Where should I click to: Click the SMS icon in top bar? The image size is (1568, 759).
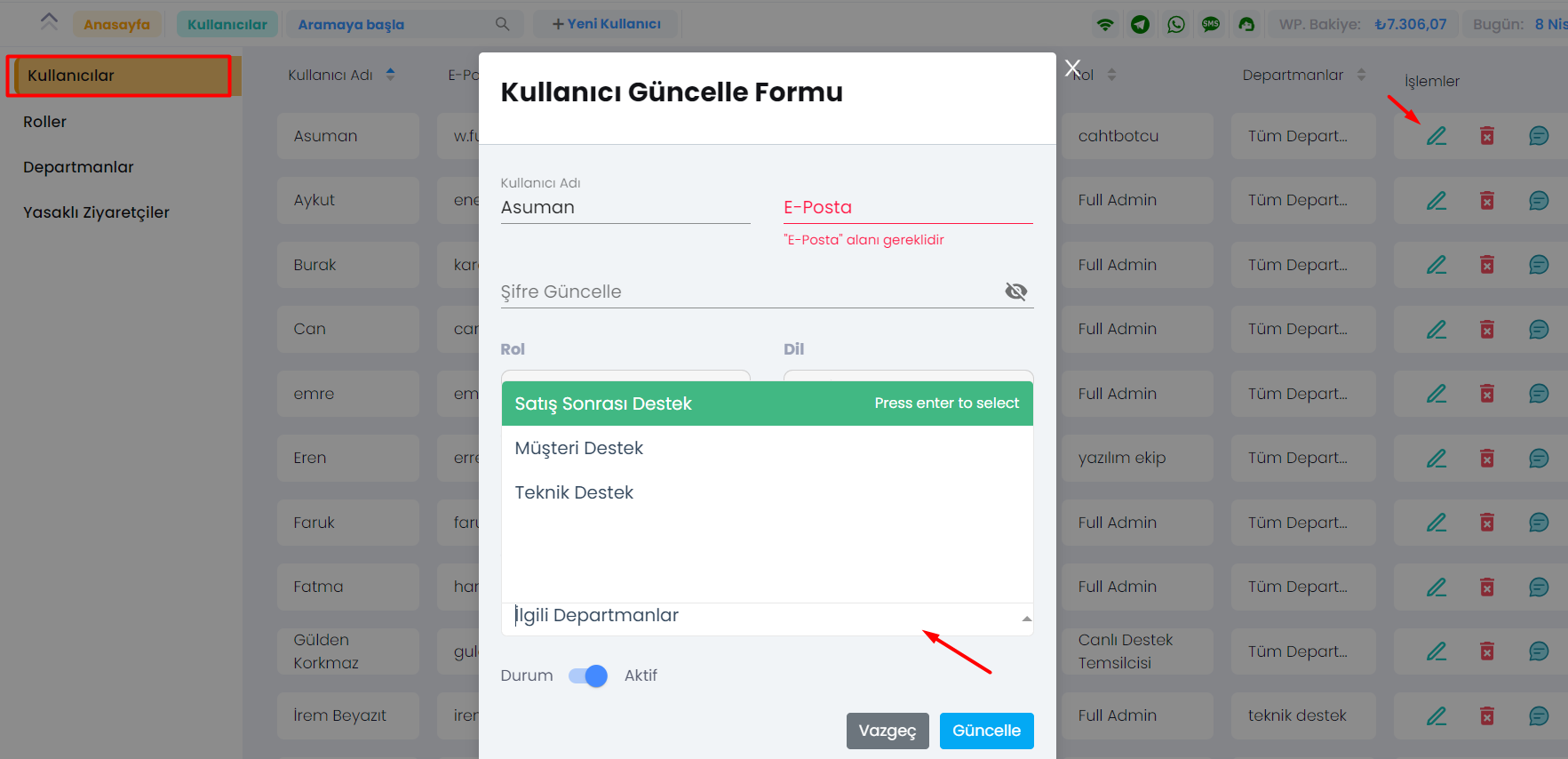click(1211, 25)
